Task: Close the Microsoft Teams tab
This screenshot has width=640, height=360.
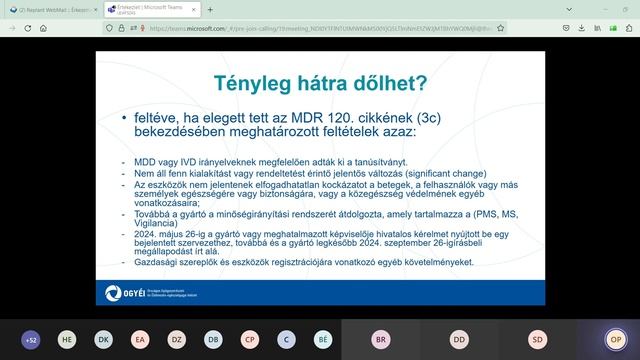Action: (x=193, y=10)
